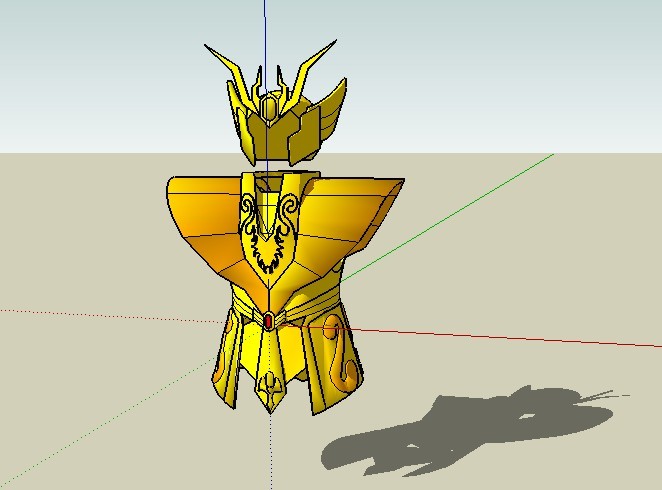The height and width of the screenshot is (490, 662).
Task: Click the red gem on the belt
Action: click(268, 321)
